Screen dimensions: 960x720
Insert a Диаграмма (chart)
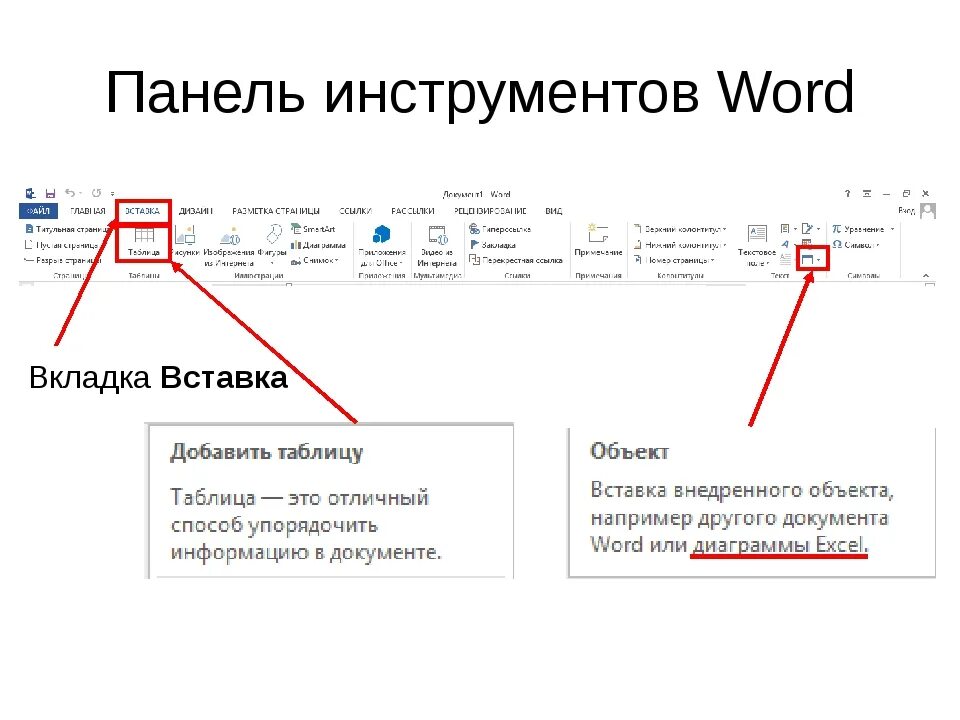point(317,243)
